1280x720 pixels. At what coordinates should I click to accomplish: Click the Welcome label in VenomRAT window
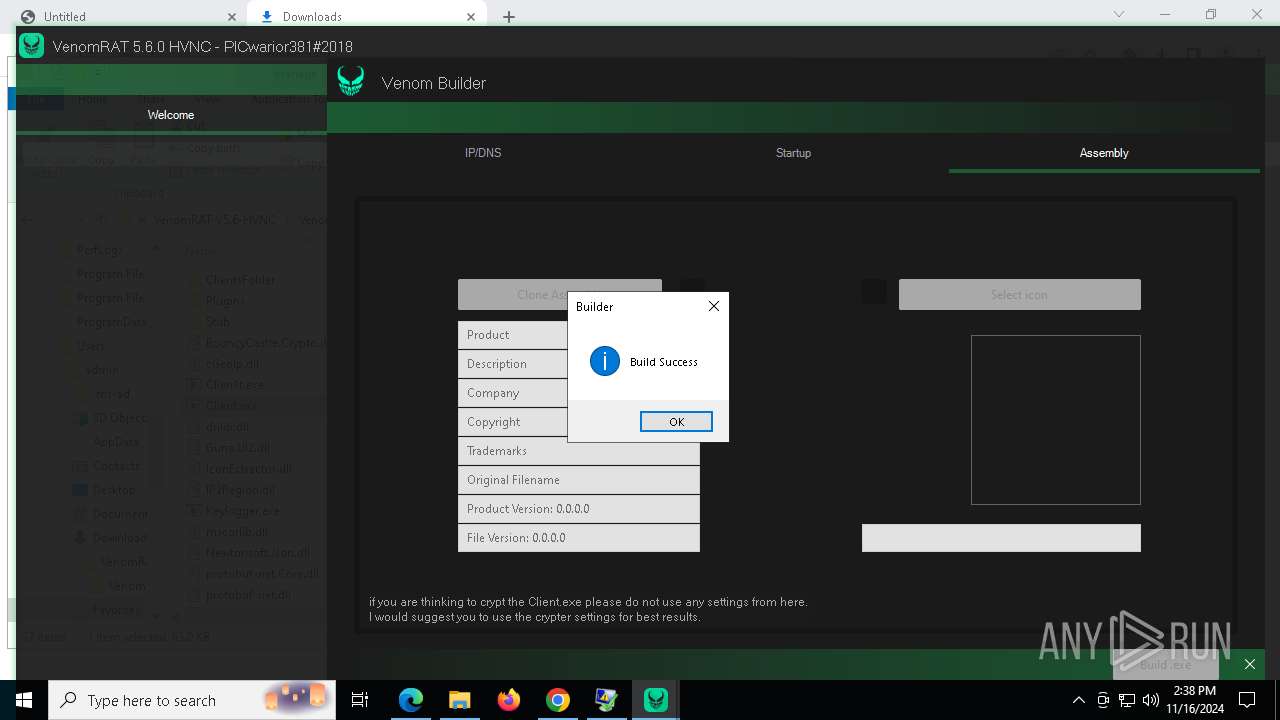point(171,115)
